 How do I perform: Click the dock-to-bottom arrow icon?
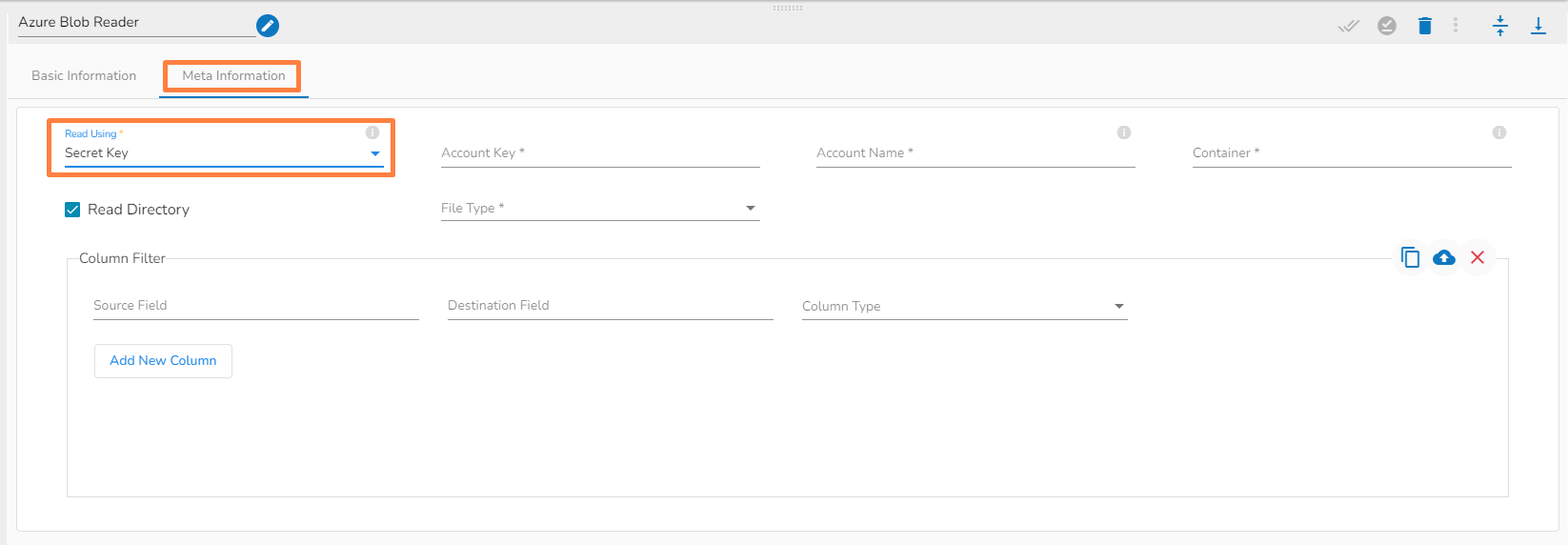(x=1538, y=26)
